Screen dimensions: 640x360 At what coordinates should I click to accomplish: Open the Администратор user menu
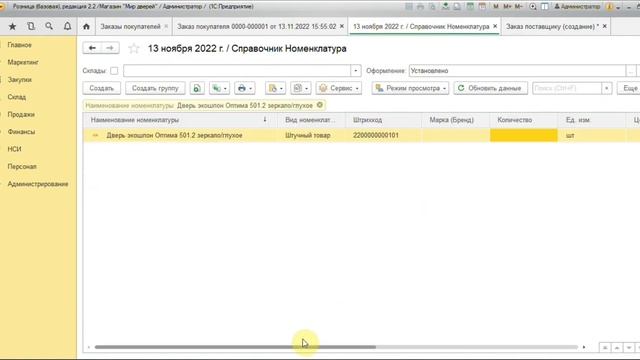tap(577, 7)
